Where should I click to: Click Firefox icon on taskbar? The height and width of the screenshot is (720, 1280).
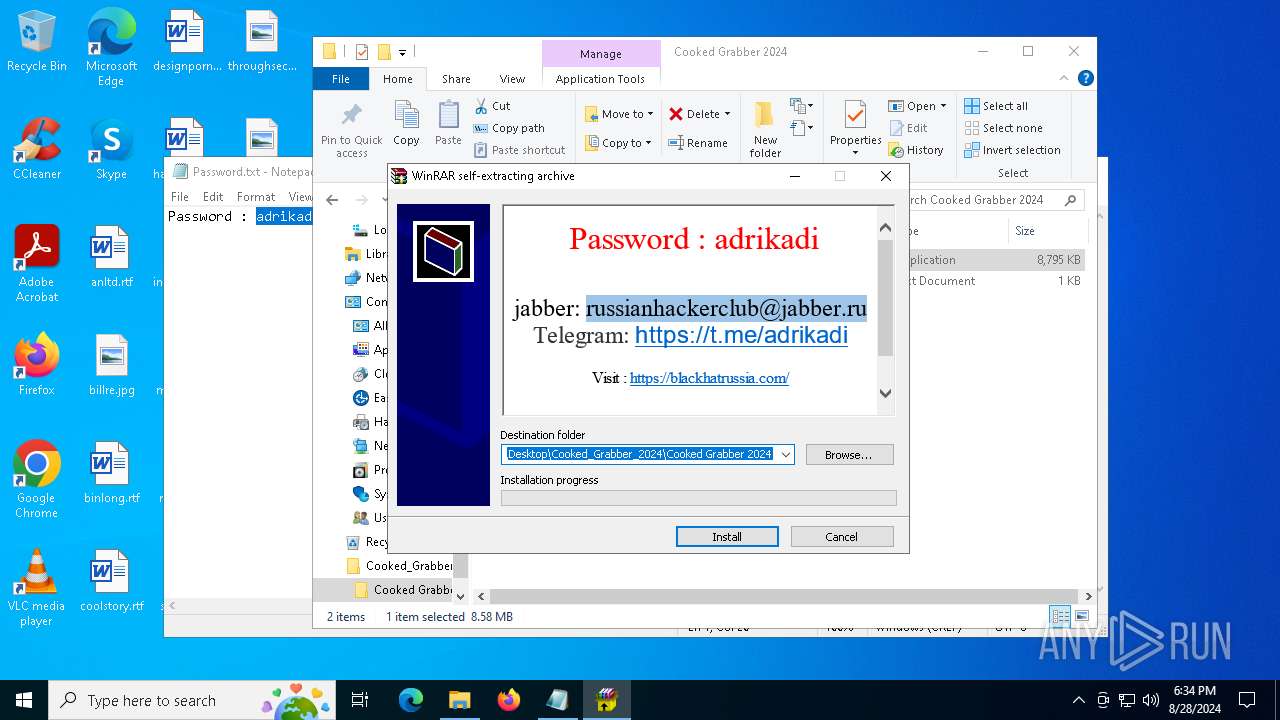509,700
